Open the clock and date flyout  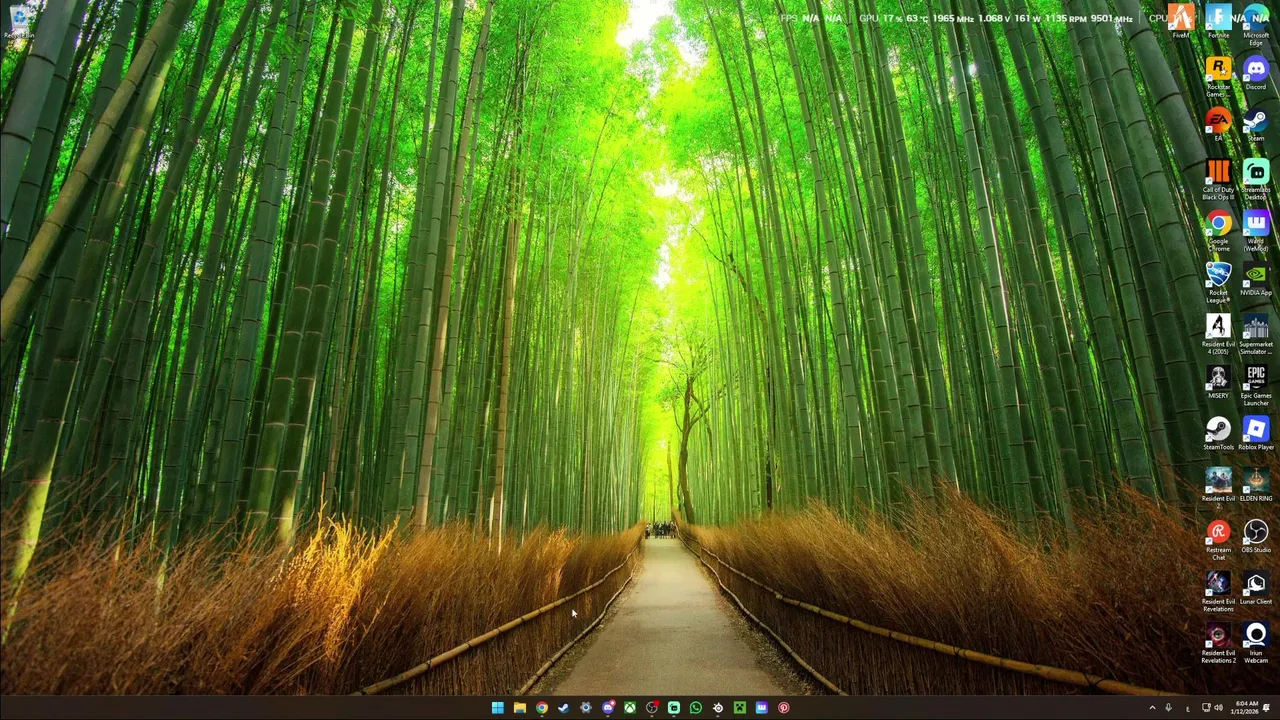[1246, 708]
